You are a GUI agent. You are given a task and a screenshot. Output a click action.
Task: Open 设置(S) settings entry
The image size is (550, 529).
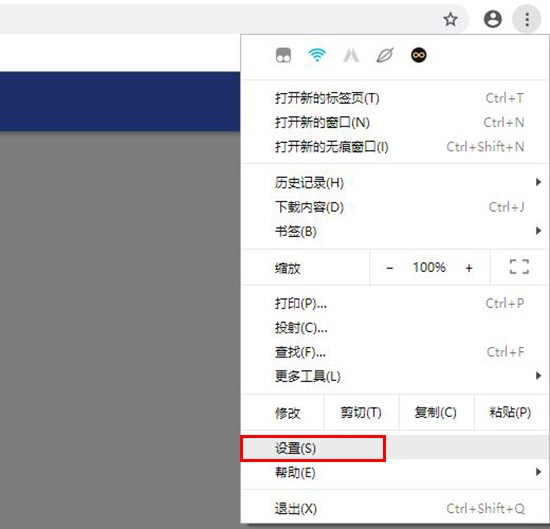click(x=395, y=448)
